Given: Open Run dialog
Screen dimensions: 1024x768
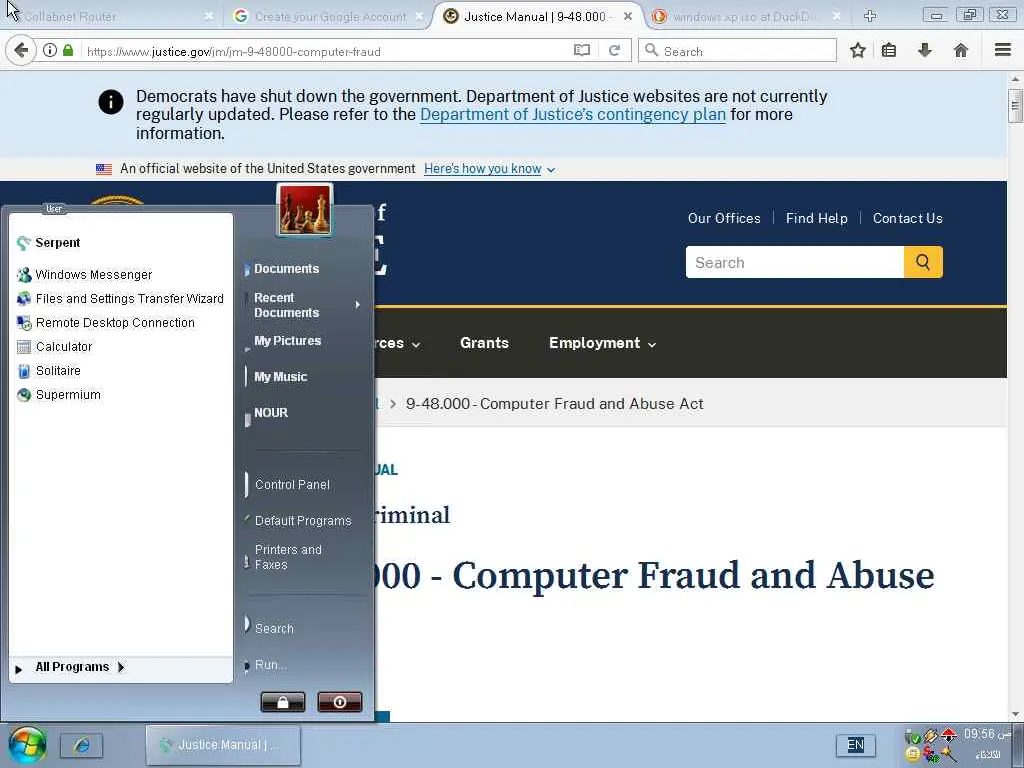Looking at the screenshot, I should [270, 665].
